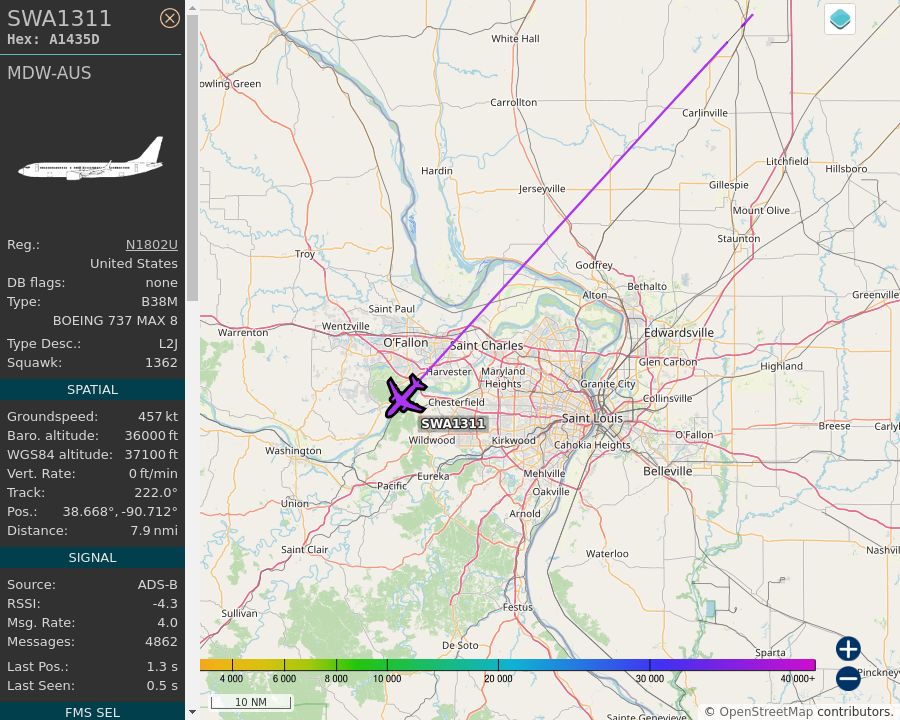Click the Jerseyville label on the map

click(x=542, y=189)
